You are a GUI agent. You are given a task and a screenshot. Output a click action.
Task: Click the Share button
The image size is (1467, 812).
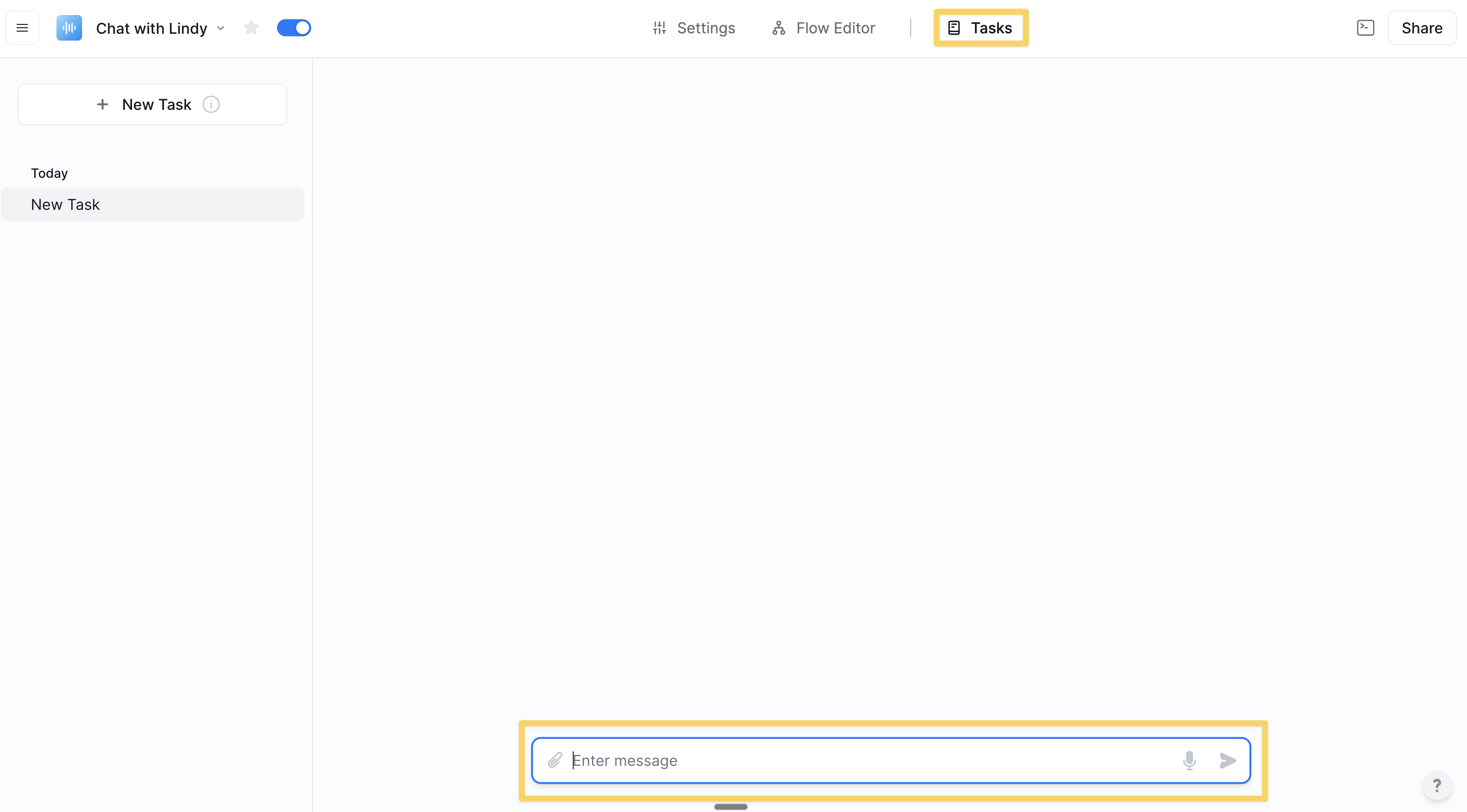[x=1421, y=28]
